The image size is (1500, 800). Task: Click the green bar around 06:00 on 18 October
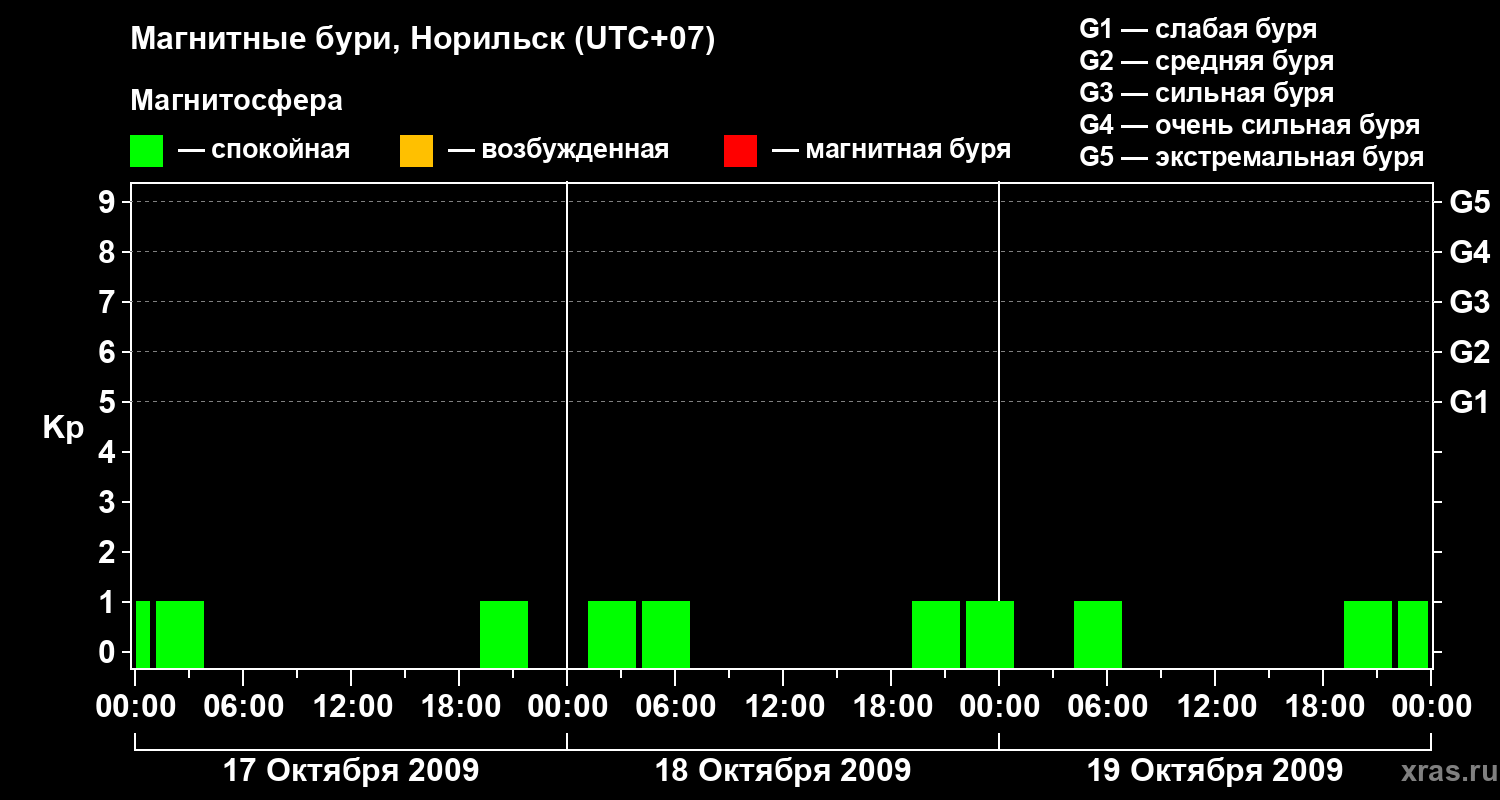tap(666, 634)
